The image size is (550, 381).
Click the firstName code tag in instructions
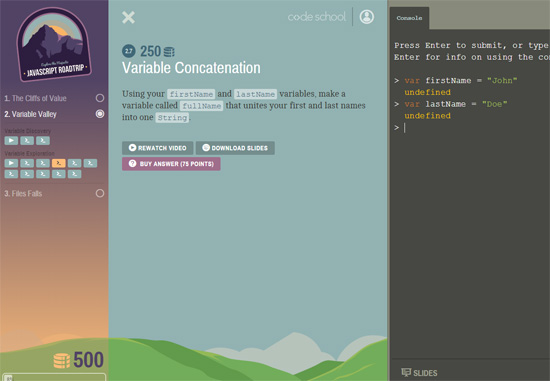[191, 94]
